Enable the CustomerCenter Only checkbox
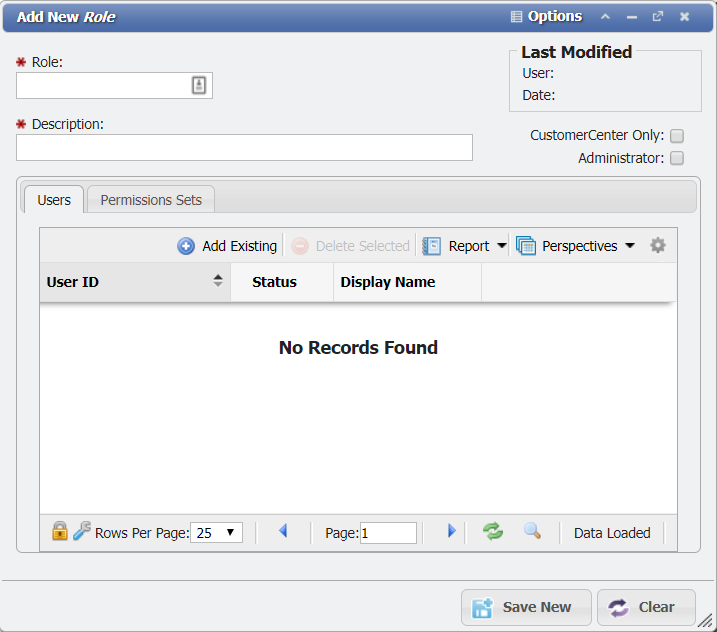The width and height of the screenshot is (717, 632). 677,136
